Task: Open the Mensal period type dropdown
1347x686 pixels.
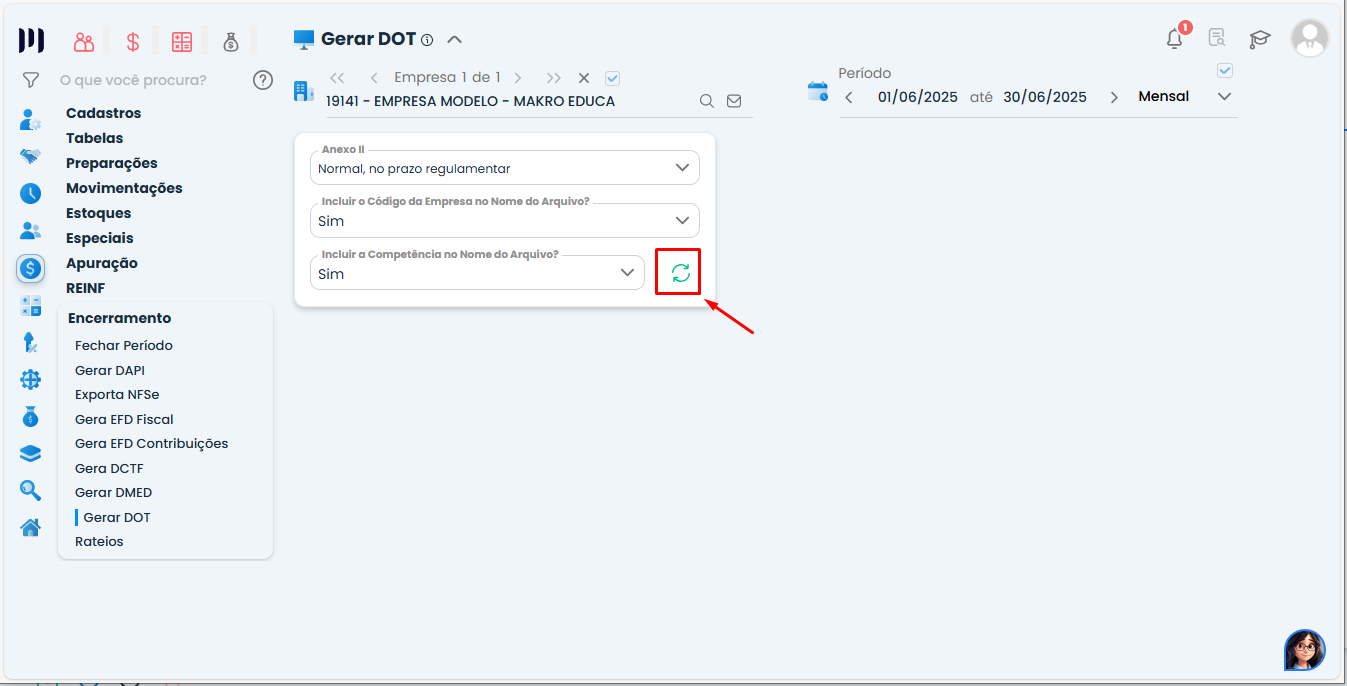Action: pyautogui.click(x=1185, y=97)
